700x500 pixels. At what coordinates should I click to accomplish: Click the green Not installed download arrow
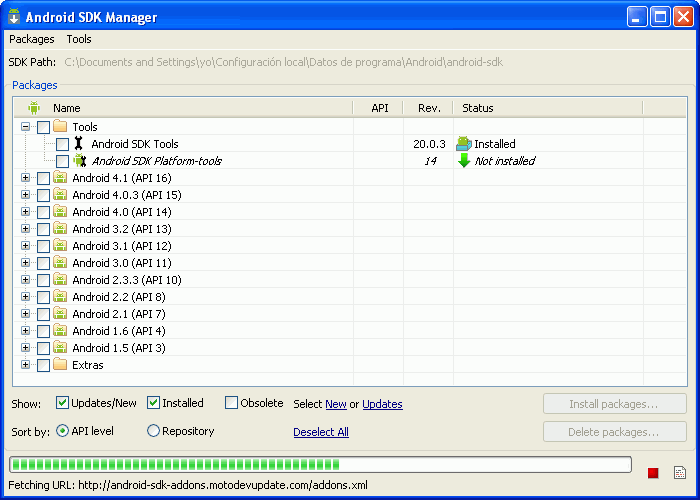[x=464, y=160]
